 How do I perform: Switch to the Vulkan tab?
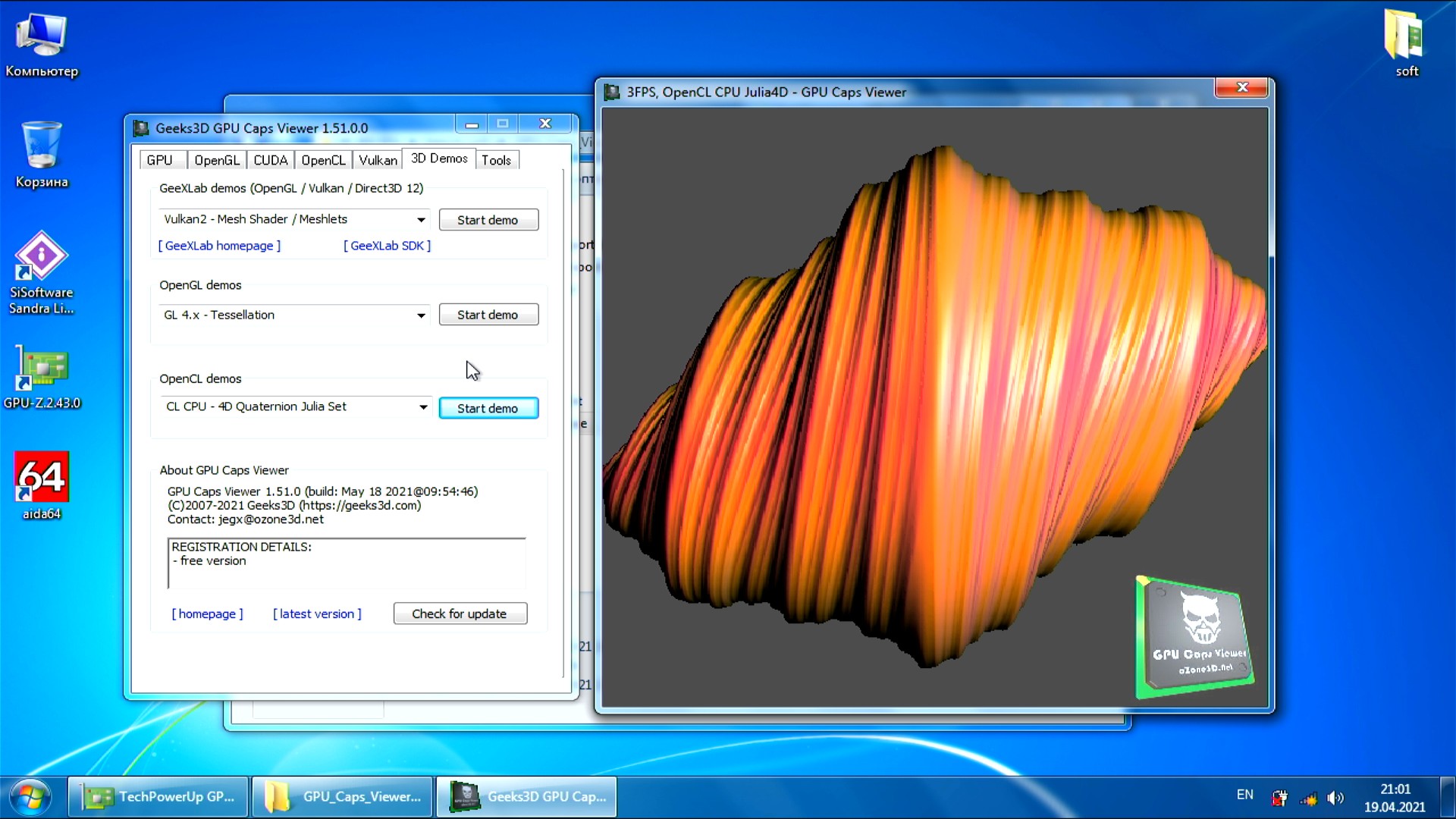(x=377, y=160)
